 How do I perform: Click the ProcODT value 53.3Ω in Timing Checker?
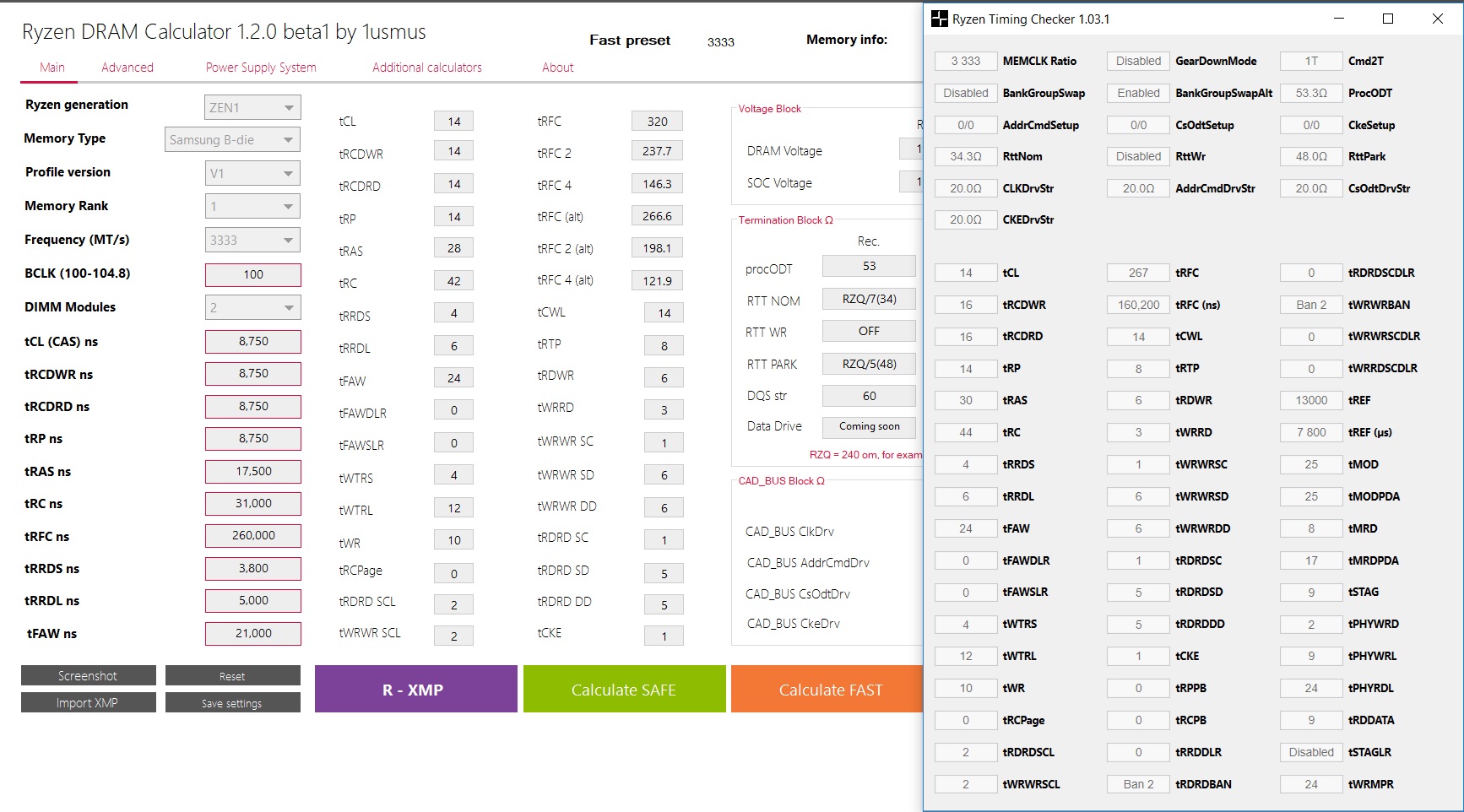click(1311, 93)
